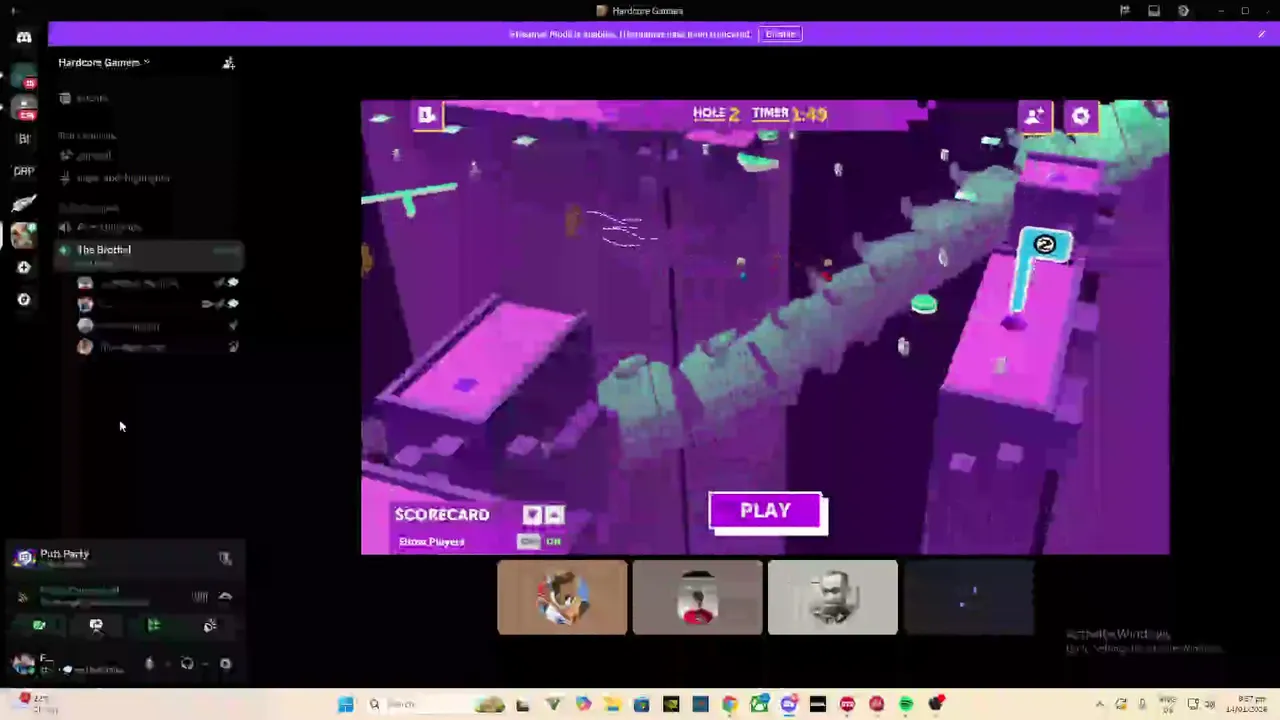The width and height of the screenshot is (1280, 720).
Task: Open the white feather server icon
Action: [24, 203]
